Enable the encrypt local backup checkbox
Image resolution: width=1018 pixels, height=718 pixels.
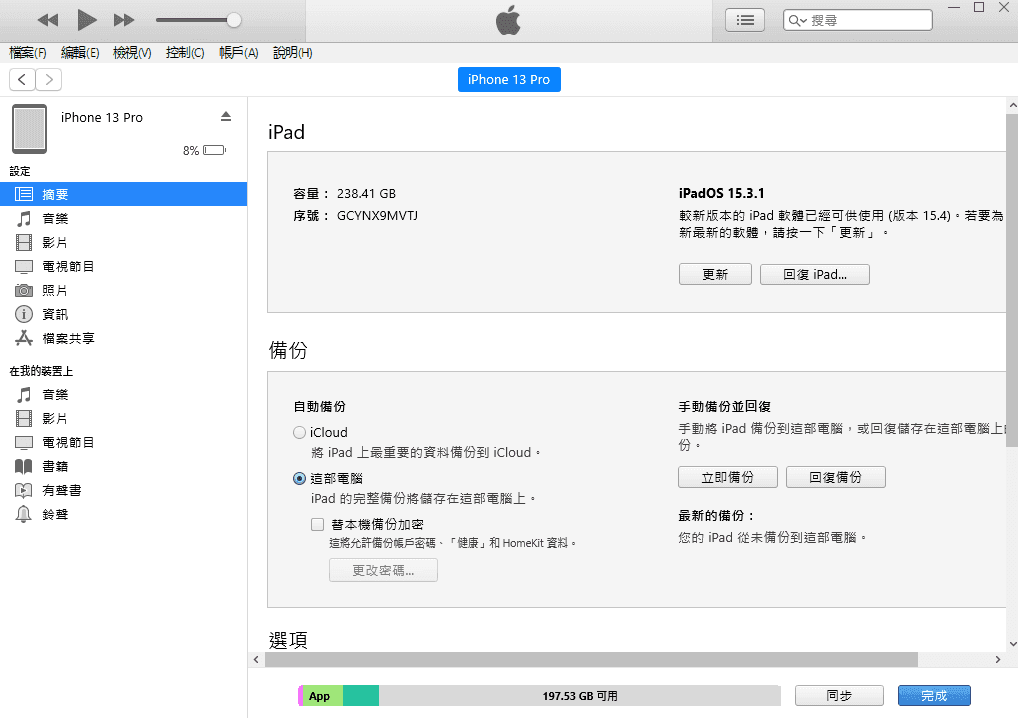[x=318, y=524]
